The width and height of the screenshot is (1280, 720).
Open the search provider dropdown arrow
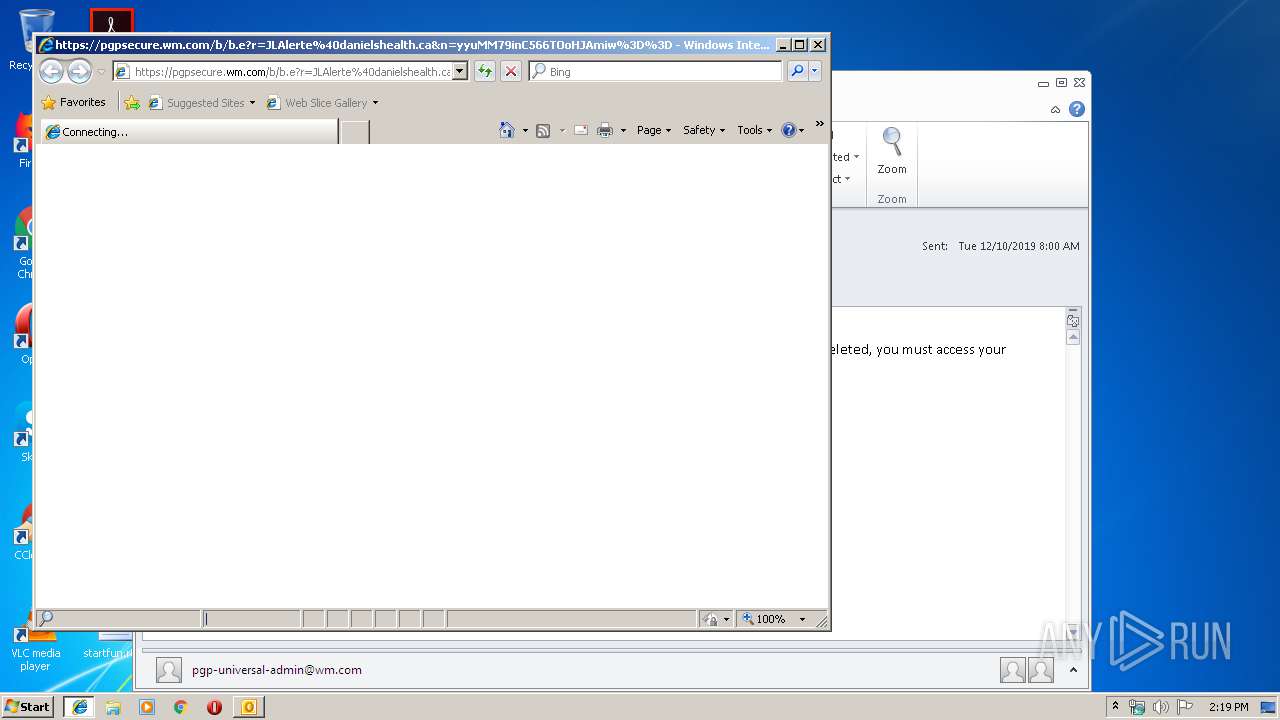tap(815, 71)
